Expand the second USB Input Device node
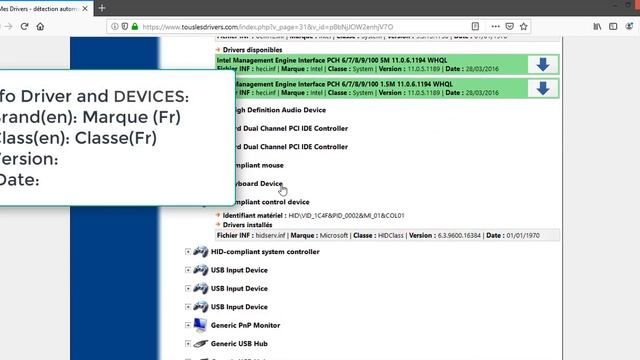The width and height of the screenshot is (640, 360). point(188,289)
